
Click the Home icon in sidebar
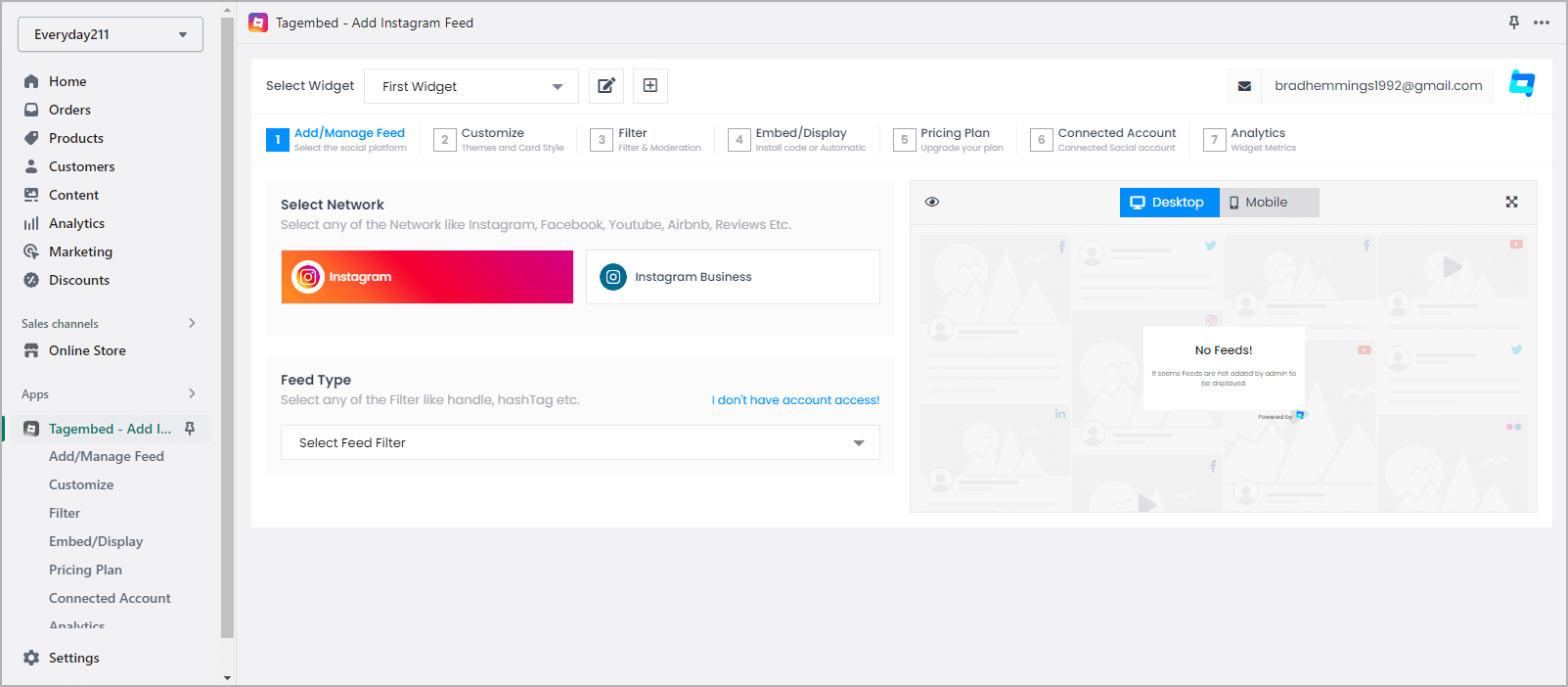click(x=31, y=81)
